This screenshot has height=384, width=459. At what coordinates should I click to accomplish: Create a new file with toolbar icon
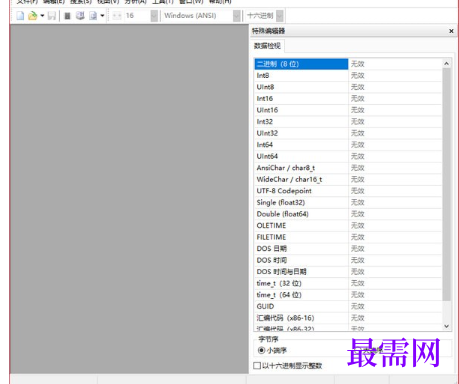point(20,16)
